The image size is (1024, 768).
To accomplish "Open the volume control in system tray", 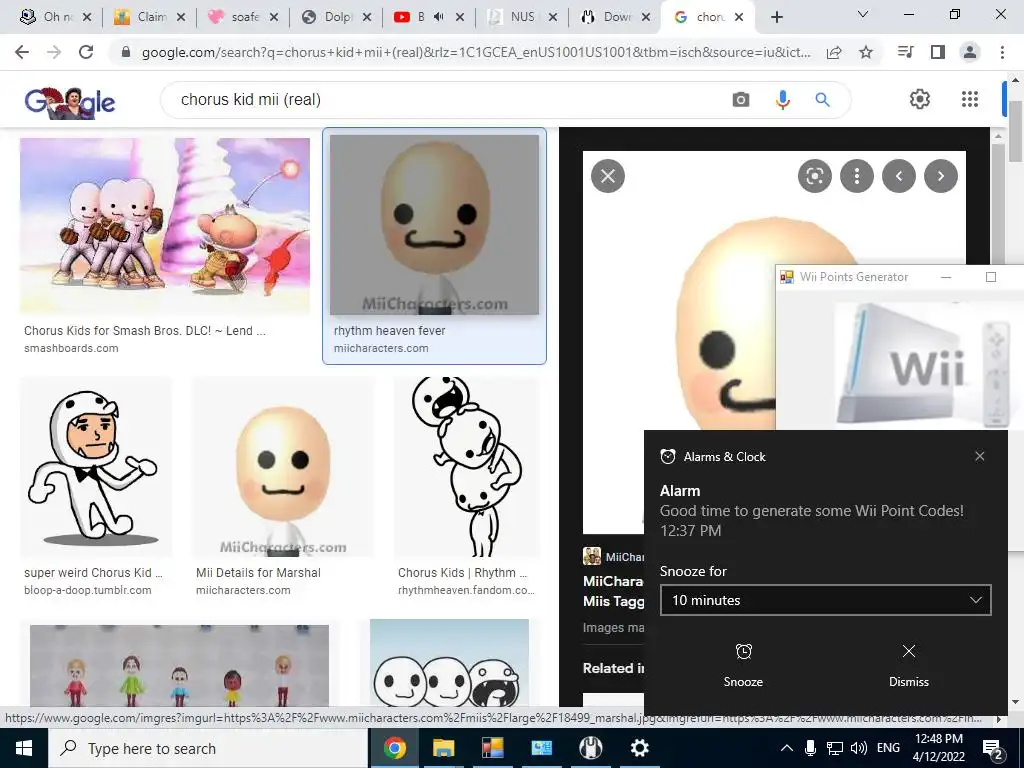I will 859,748.
